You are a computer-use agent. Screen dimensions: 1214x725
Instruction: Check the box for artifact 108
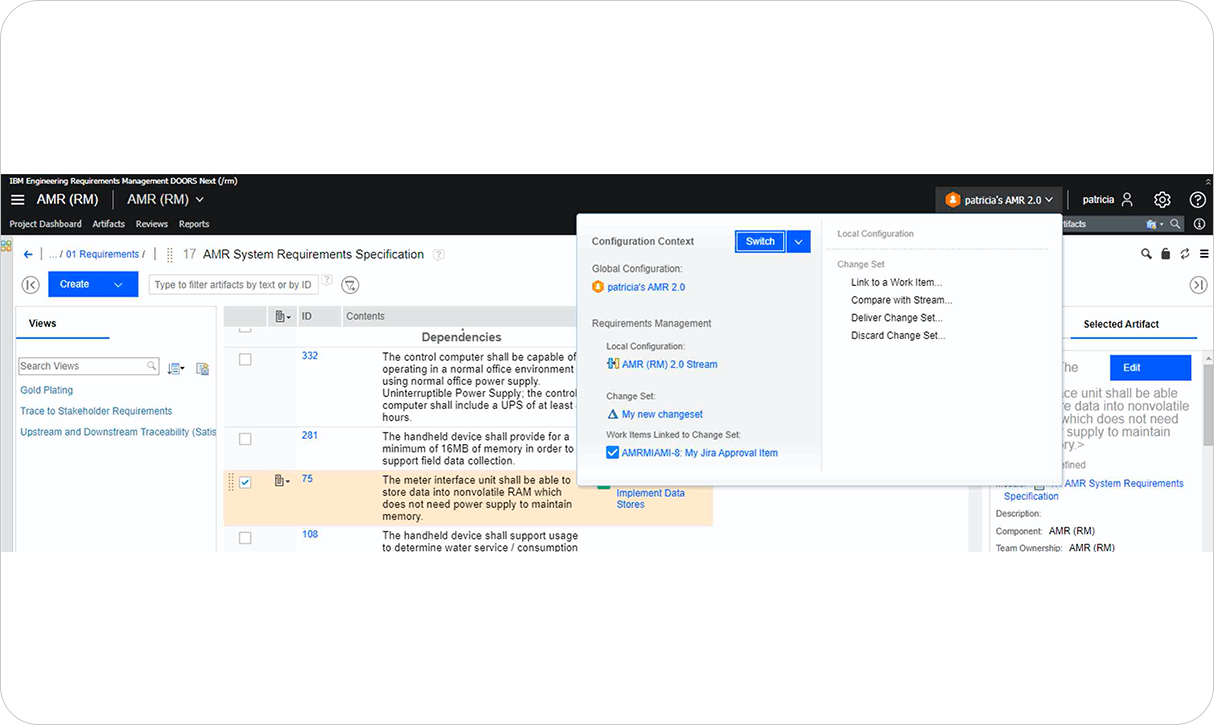[x=245, y=538]
